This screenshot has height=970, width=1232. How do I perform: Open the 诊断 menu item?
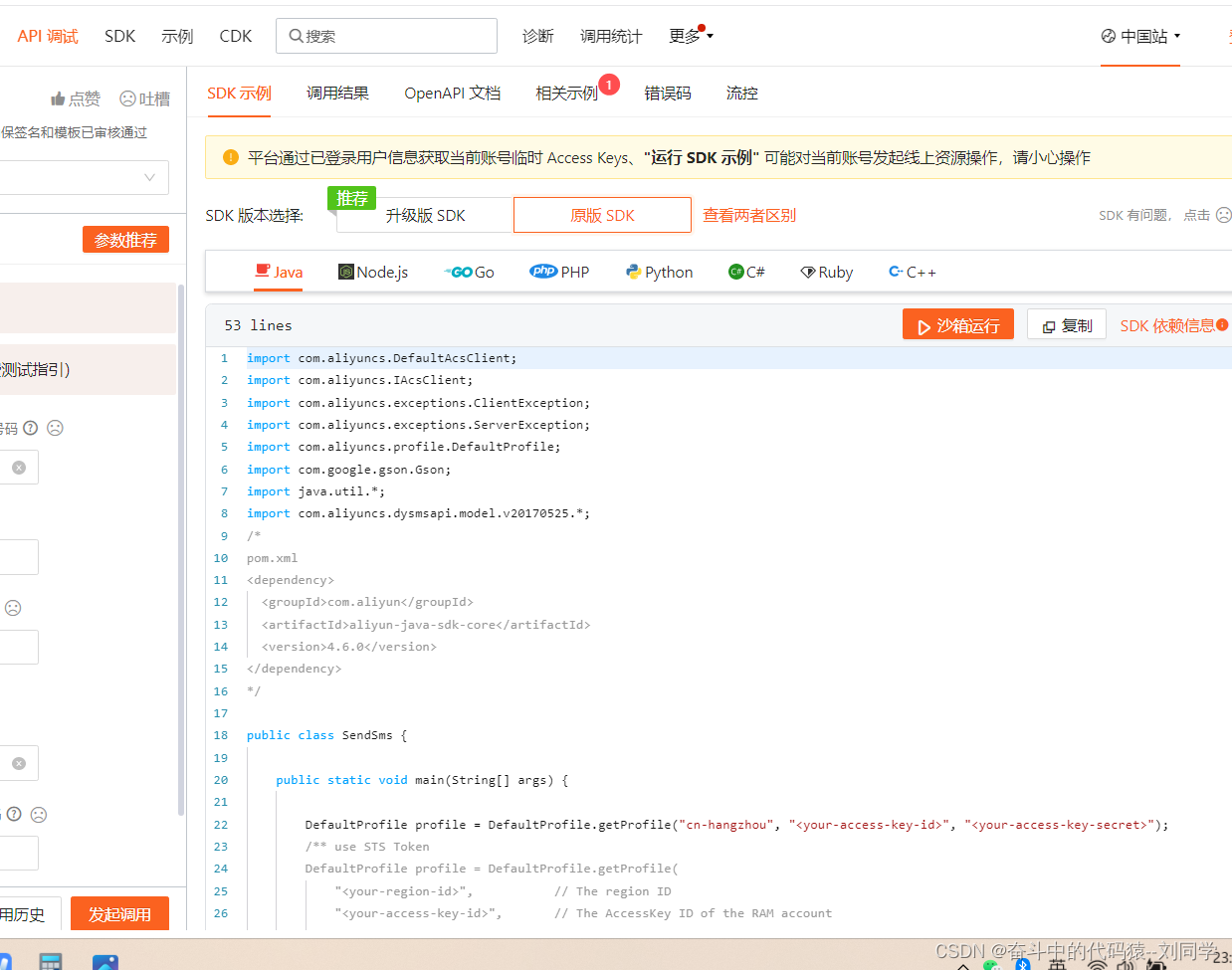point(538,36)
